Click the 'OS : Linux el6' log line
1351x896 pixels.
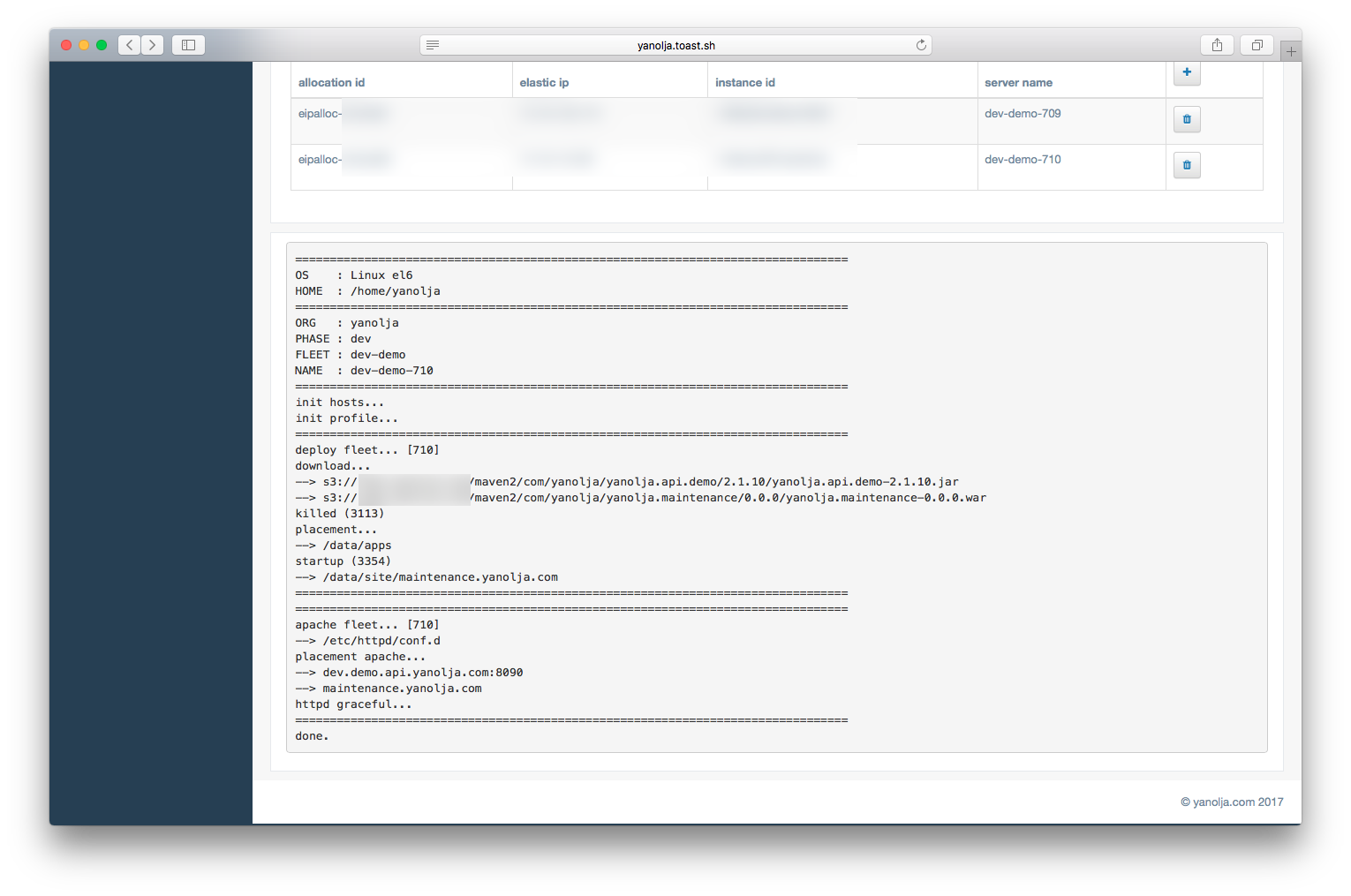coord(354,275)
